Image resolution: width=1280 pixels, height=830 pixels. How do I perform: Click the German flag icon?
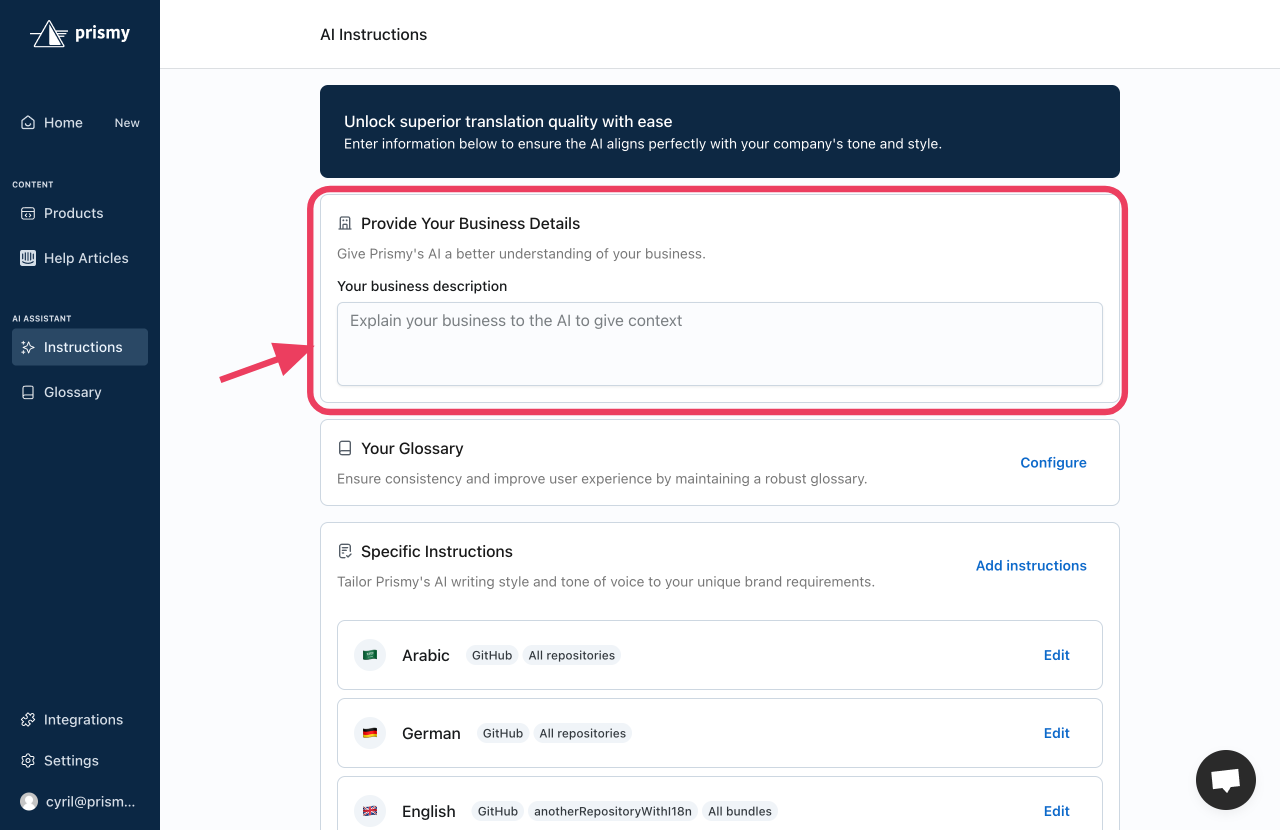(370, 733)
